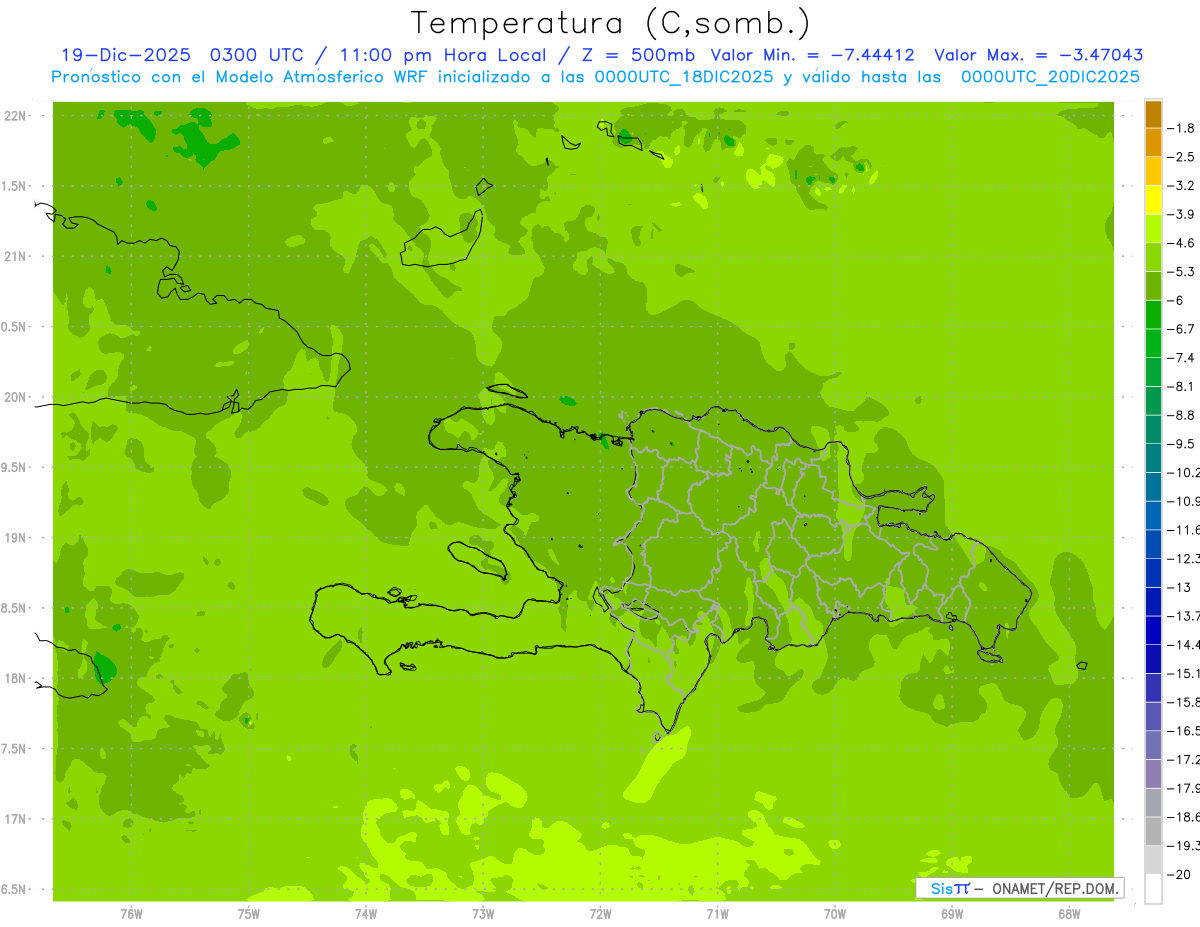Viewport: 1200px width, 927px height.
Task: Click the -20 colorbar value label
Action: coord(1178,874)
